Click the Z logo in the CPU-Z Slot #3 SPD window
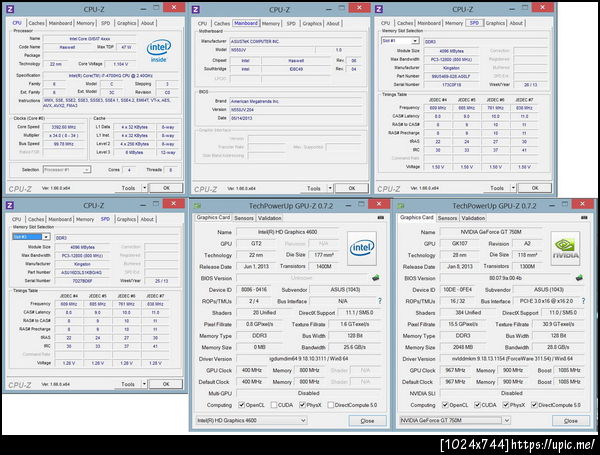 point(10,205)
